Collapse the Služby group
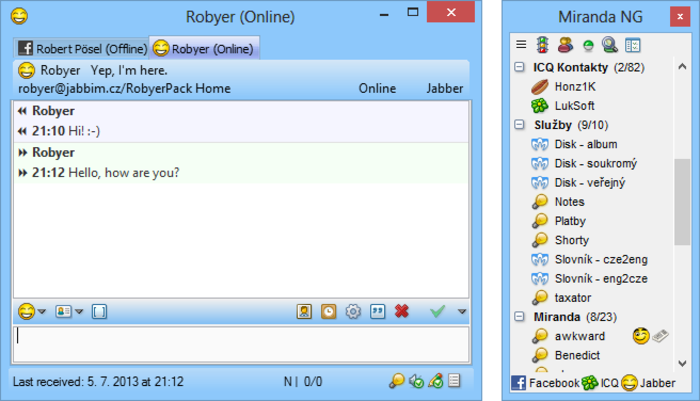700x401 pixels. (519, 125)
